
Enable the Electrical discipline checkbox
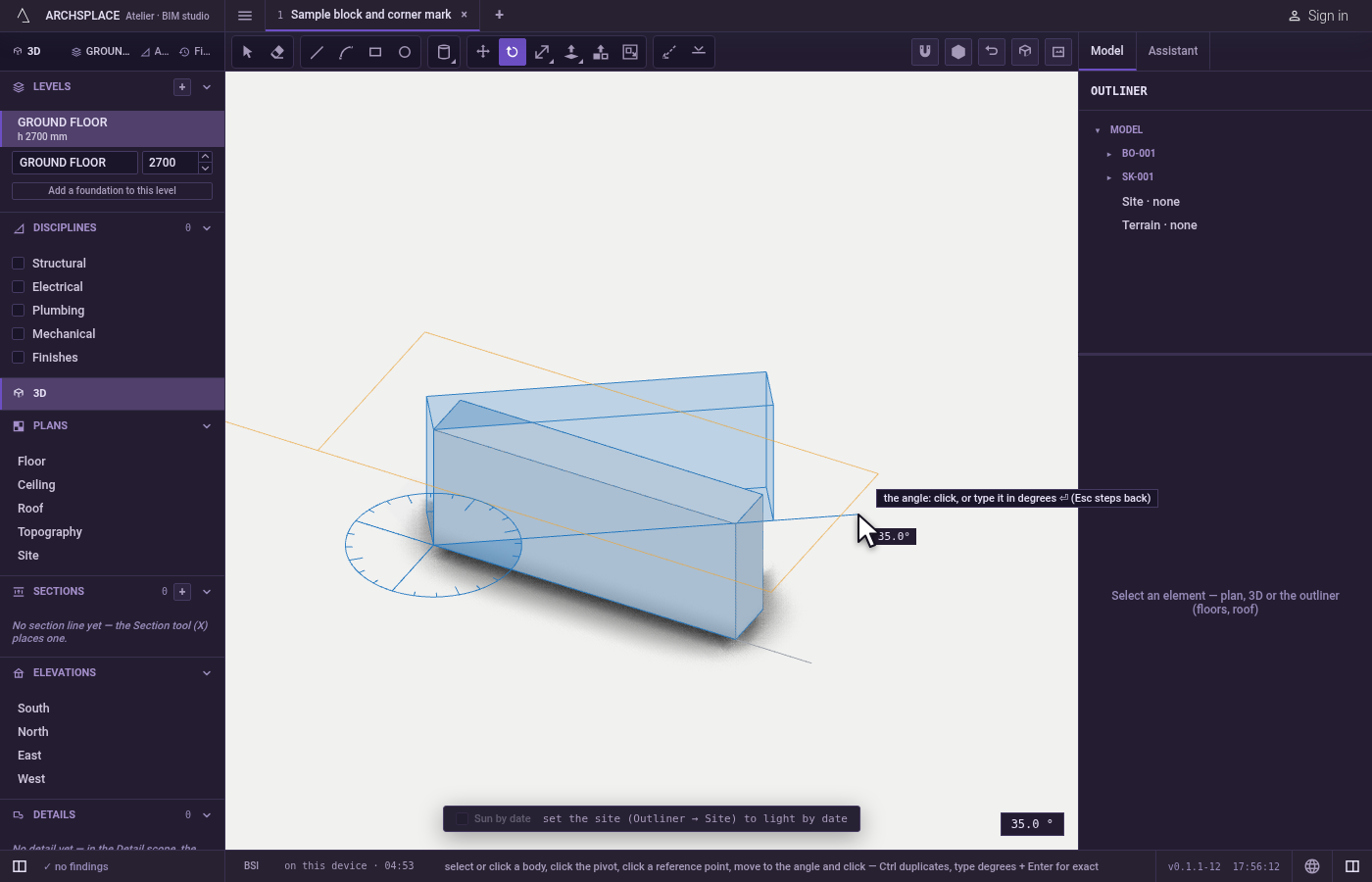pos(18,287)
